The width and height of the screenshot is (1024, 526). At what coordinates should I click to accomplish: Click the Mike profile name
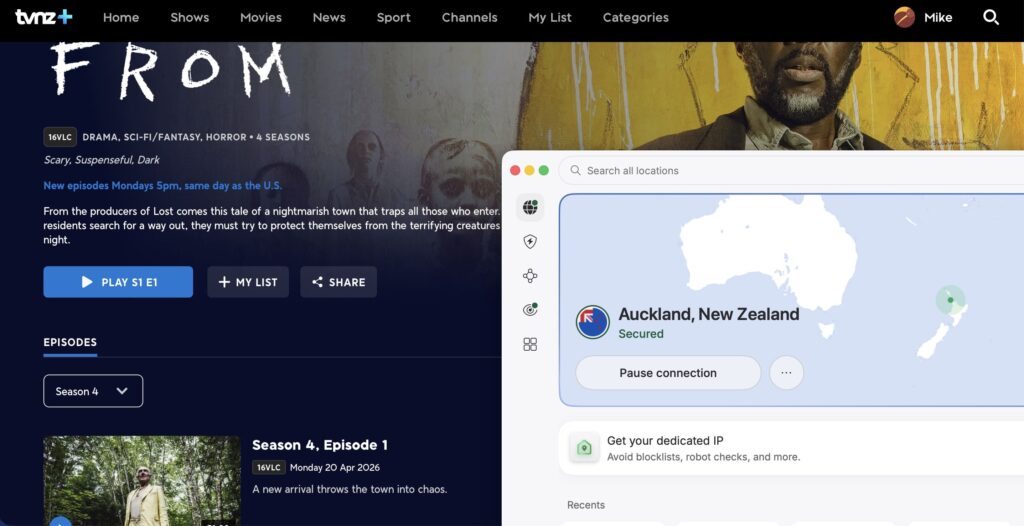pyautogui.click(x=938, y=18)
